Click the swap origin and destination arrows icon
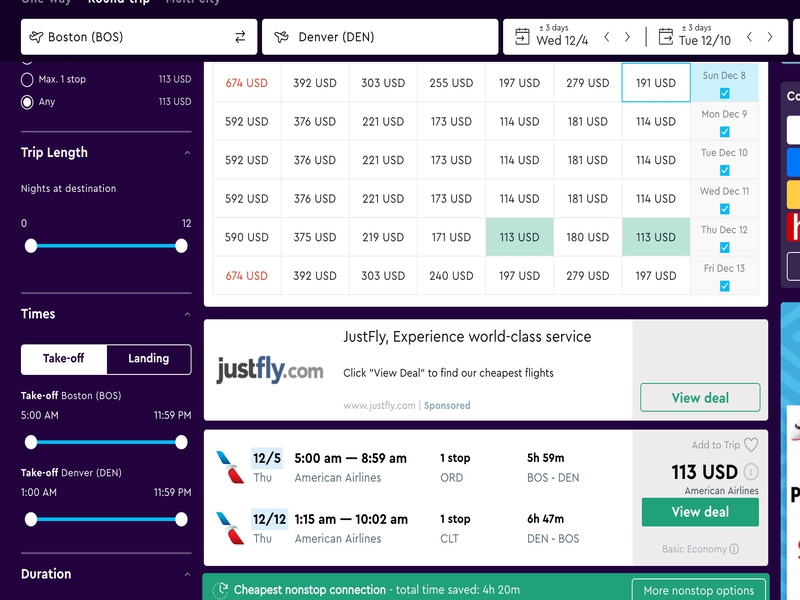Image resolution: width=800 pixels, height=600 pixels. (x=240, y=37)
